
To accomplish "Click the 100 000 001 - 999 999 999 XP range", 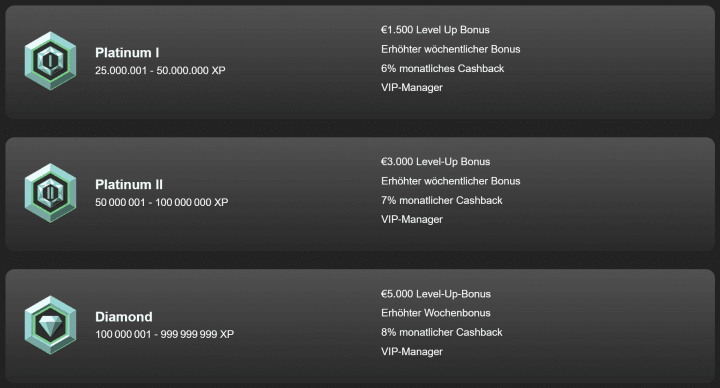I will 164,334.
